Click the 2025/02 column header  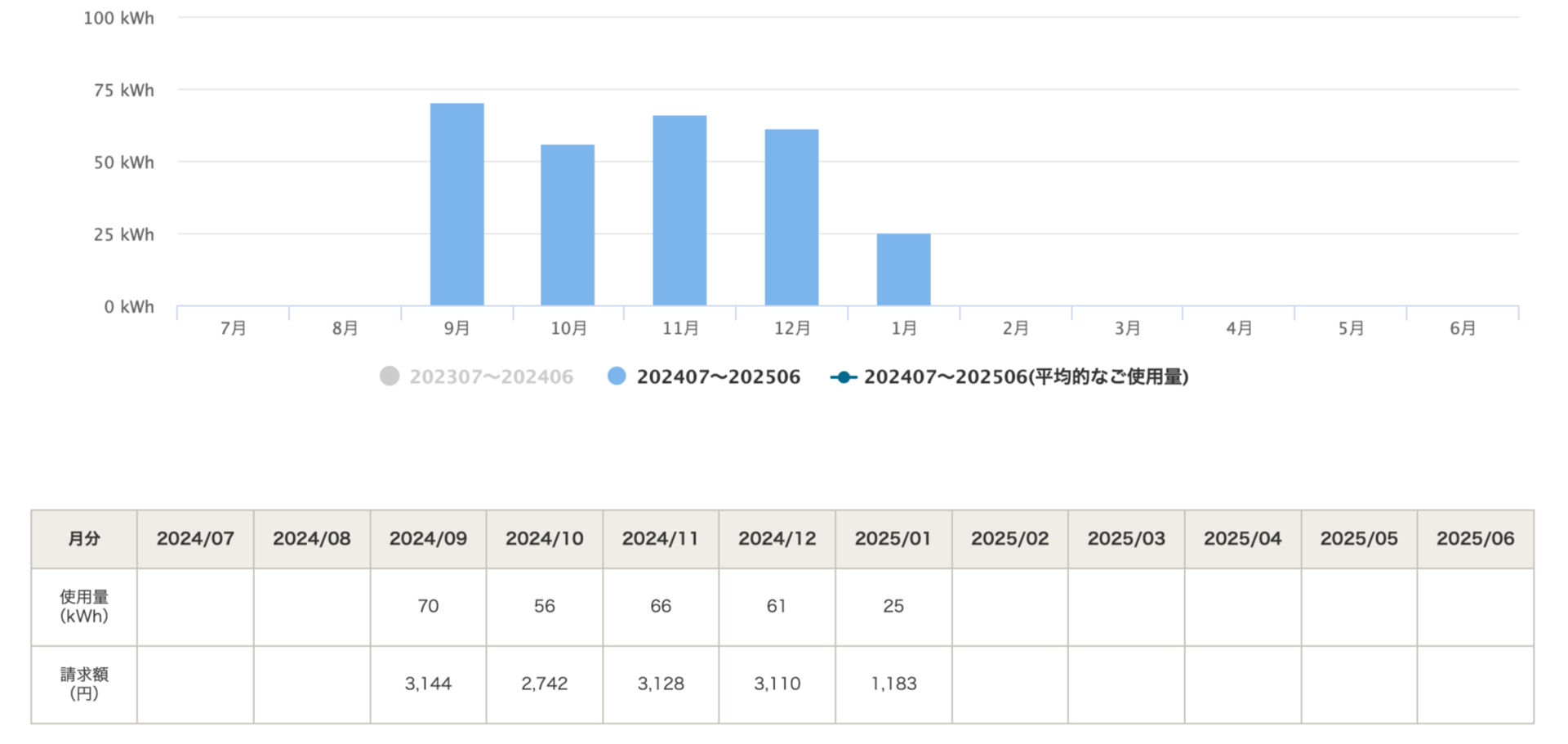pyautogui.click(x=1010, y=539)
